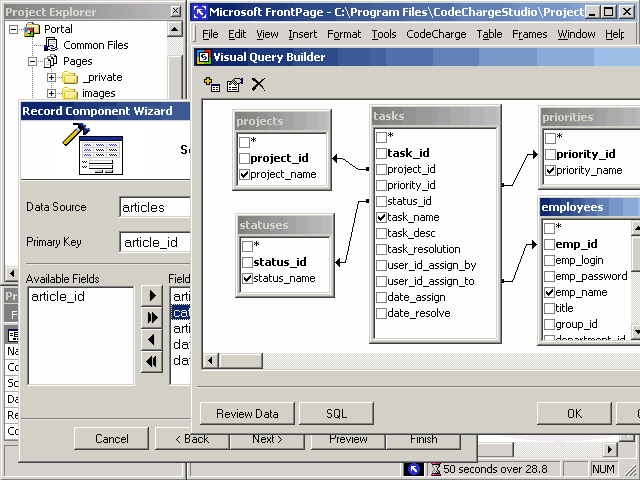Open the File menu
This screenshot has height=480, width=640.
click(x=210, y=34)
